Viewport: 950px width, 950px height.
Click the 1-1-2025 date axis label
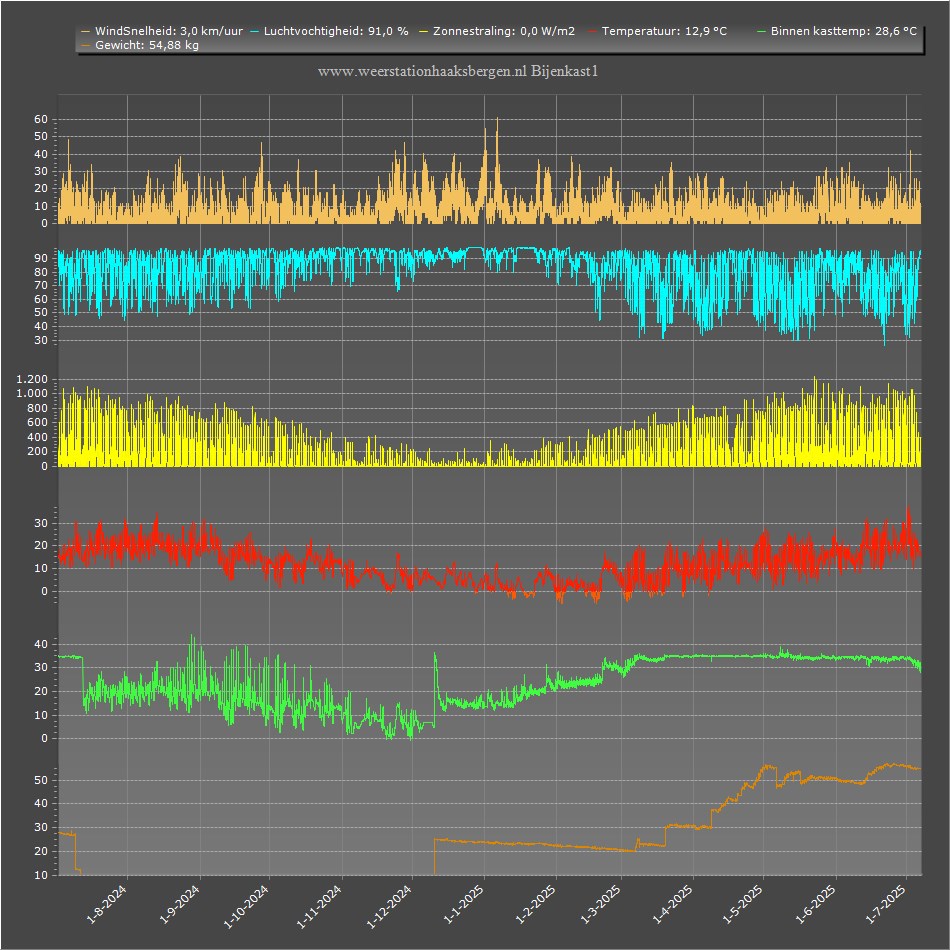pos(463,904)
